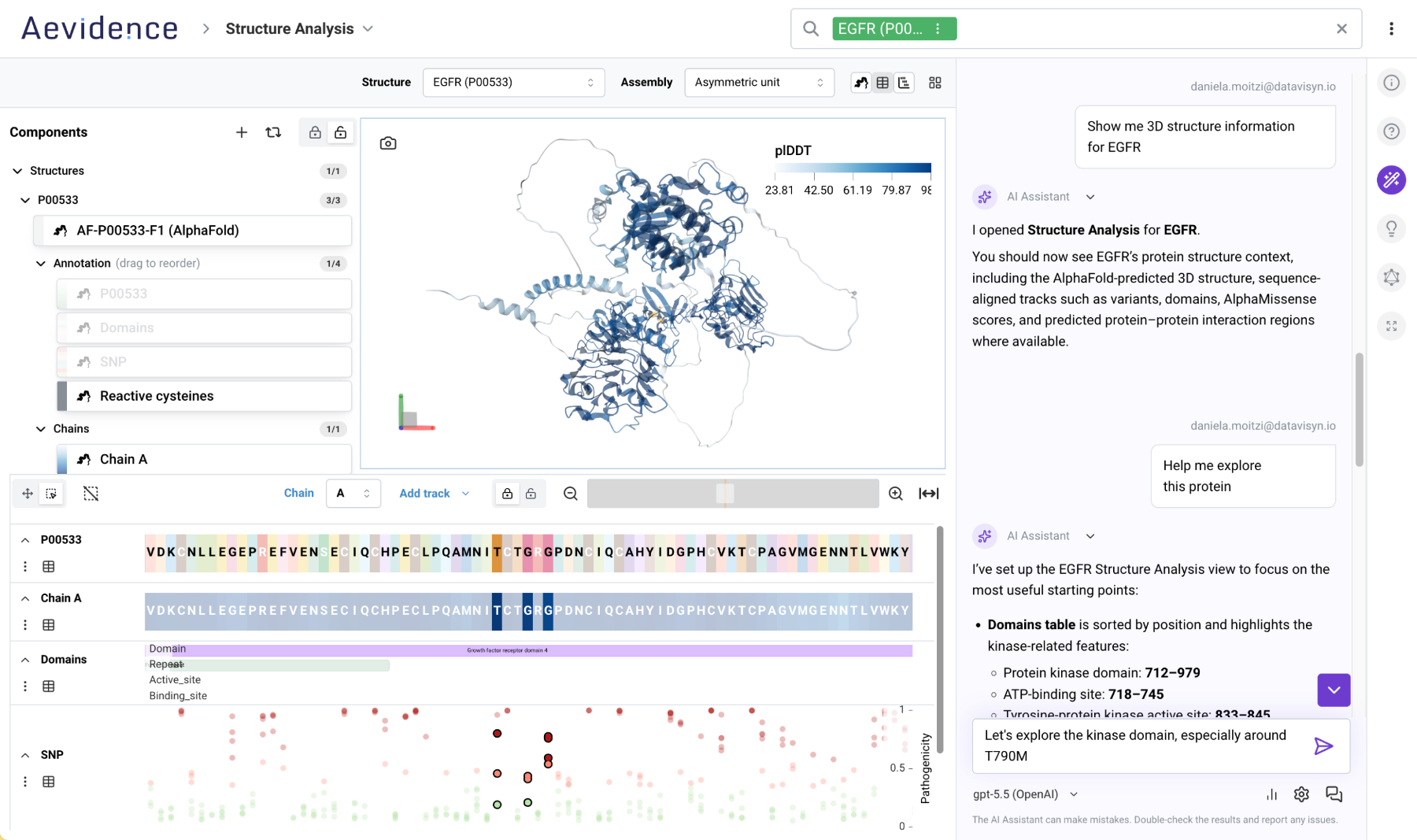Click the sequence zoom range slider
The width and height of the screenshot is (1417, 840).
tap(733, 494)
